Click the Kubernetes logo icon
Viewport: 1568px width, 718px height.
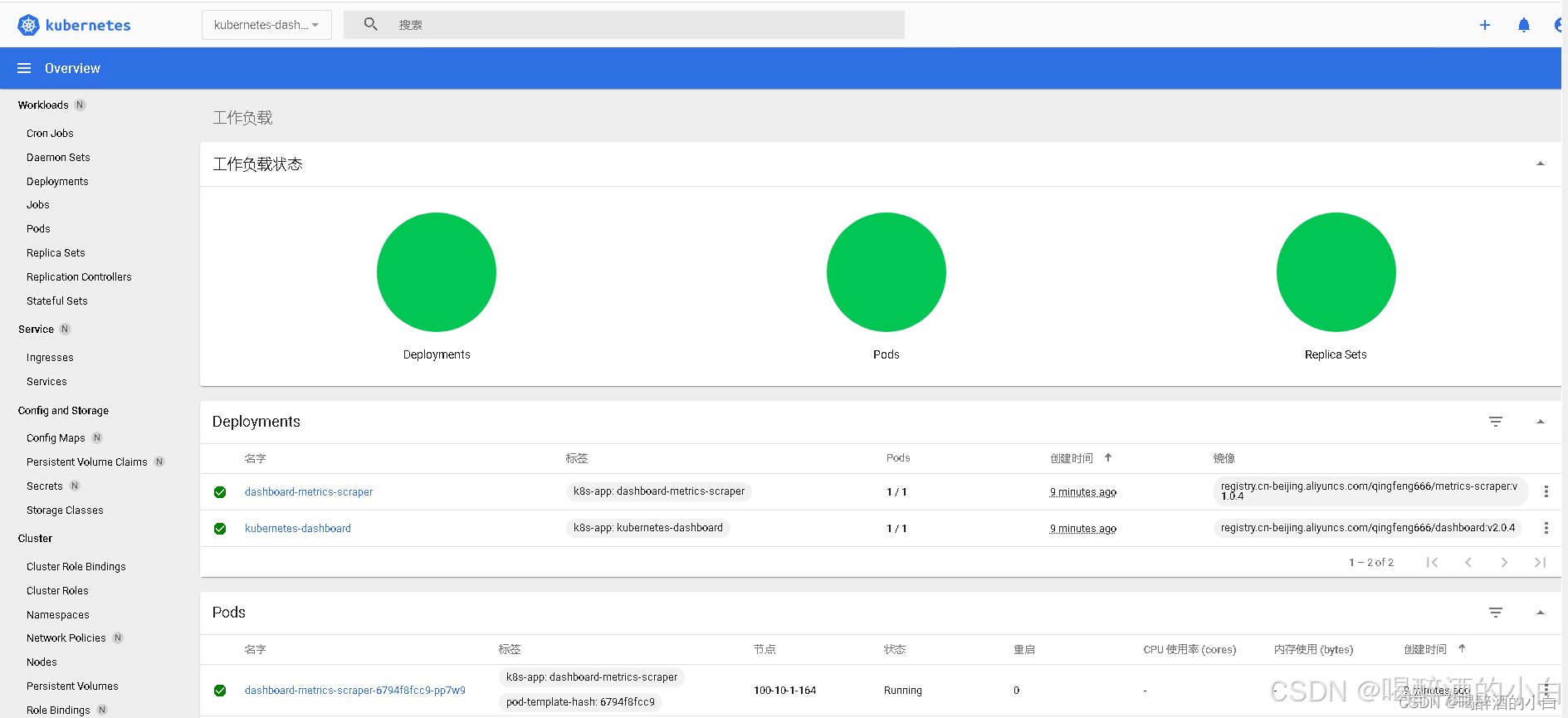tap(28, 25)
